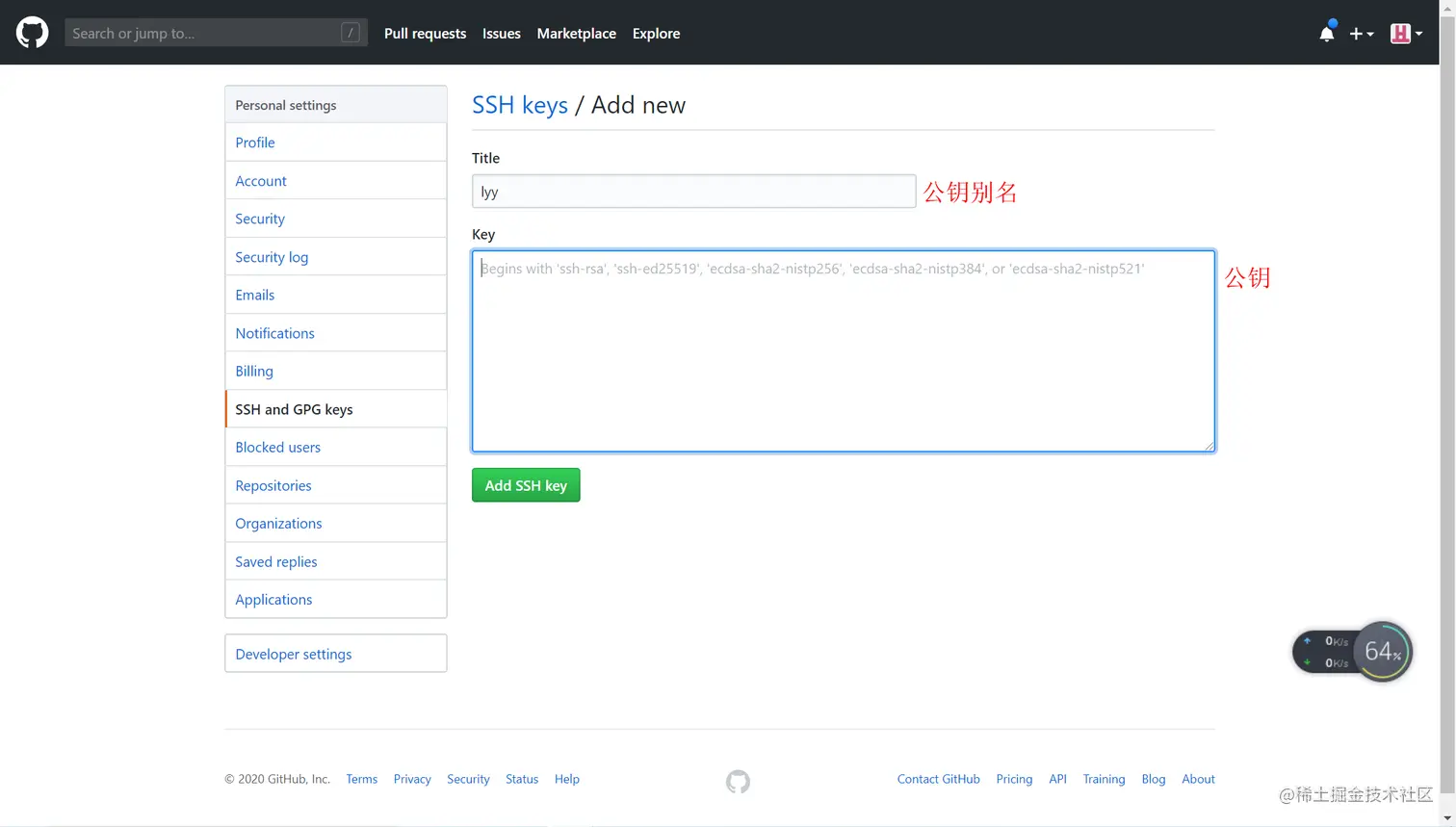Open Explore in top navigation
Image resolution: width=1456 pixels, height=827 pixels.
tap(656, 33)
